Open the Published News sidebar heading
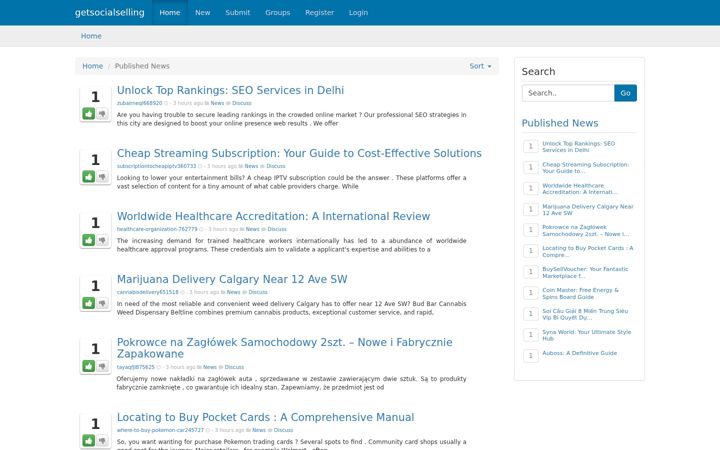The image size is (720, 450). pos(560,123)
